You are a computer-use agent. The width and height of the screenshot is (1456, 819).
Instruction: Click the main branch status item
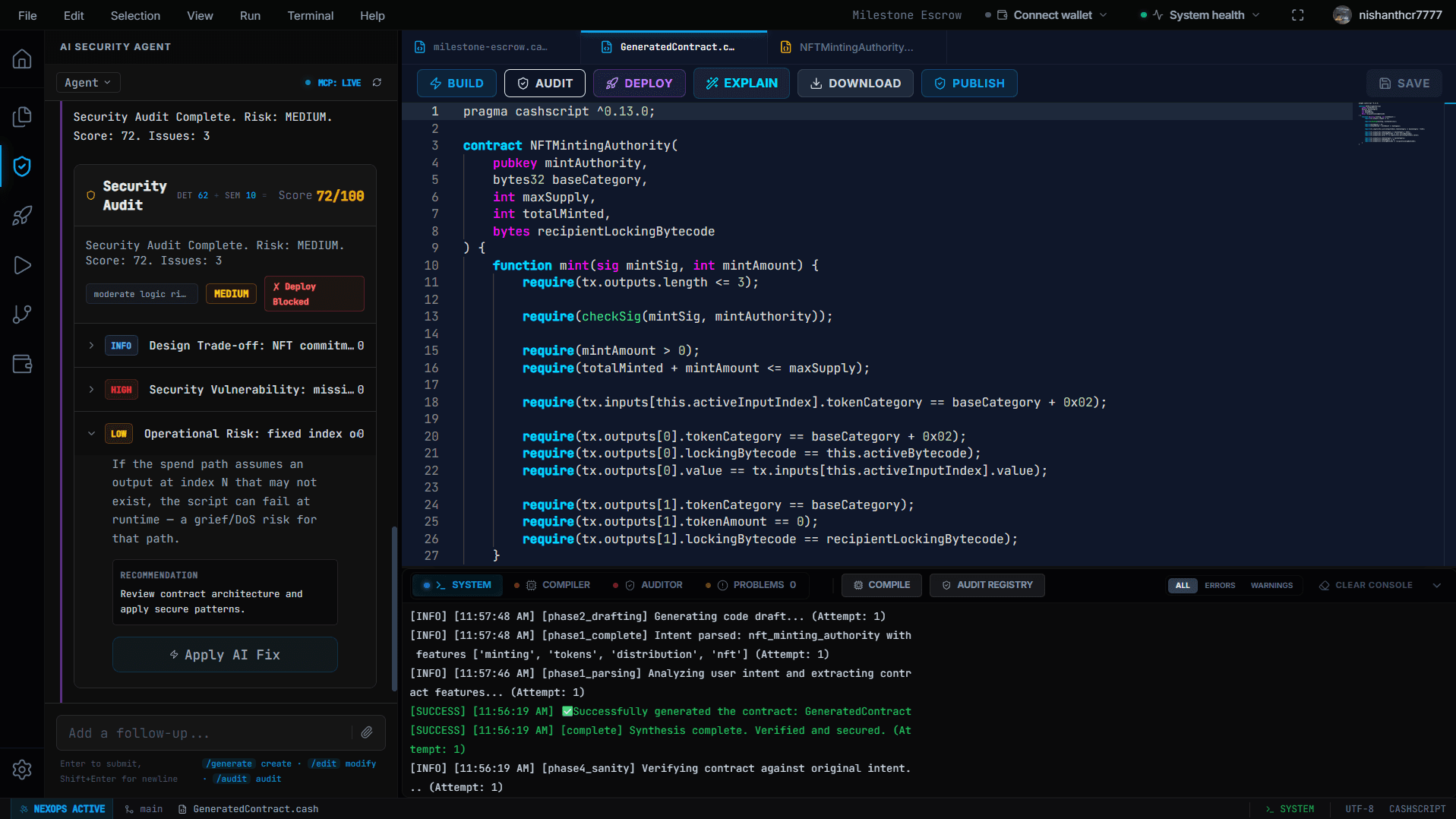(144, 809)
